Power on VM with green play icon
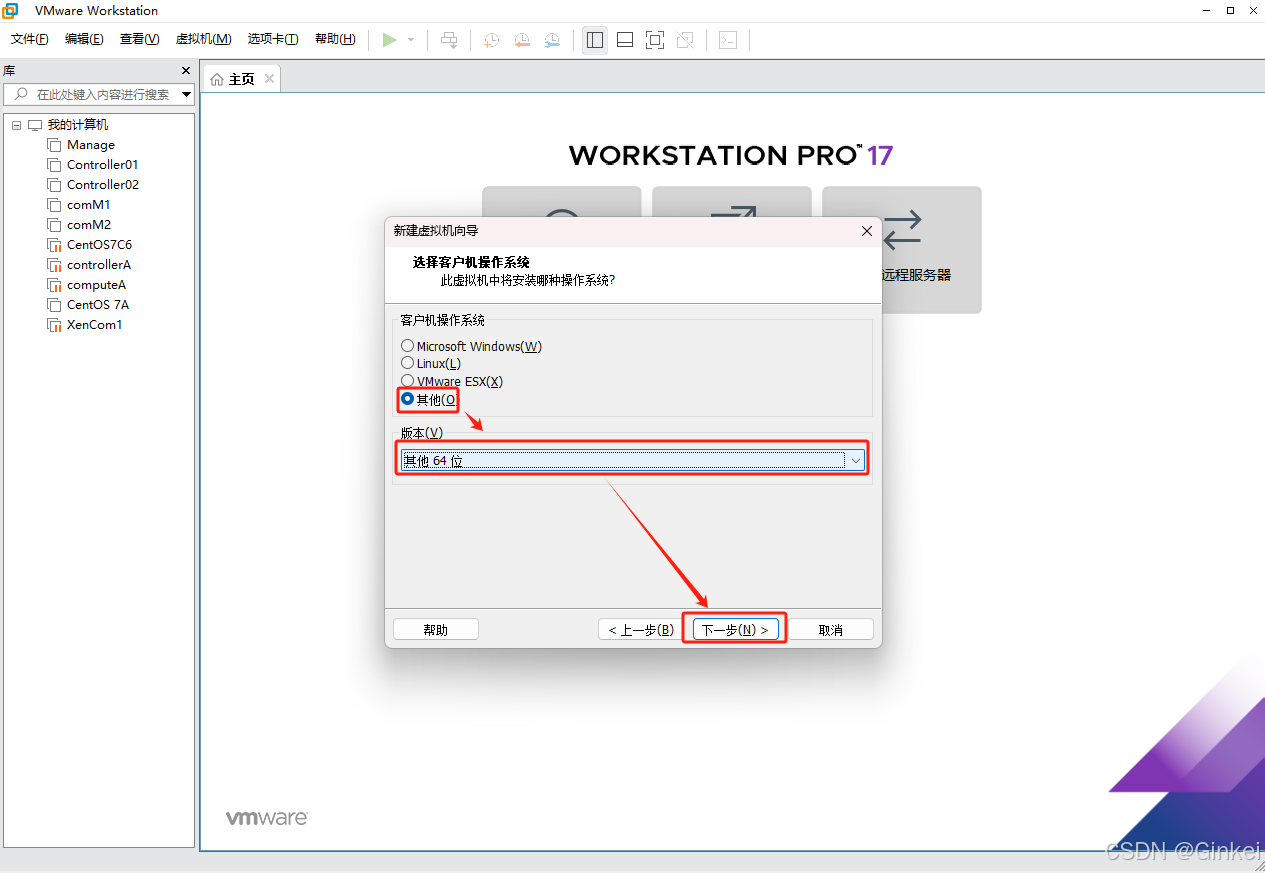The image size is (1265, 873). point(390,40)
